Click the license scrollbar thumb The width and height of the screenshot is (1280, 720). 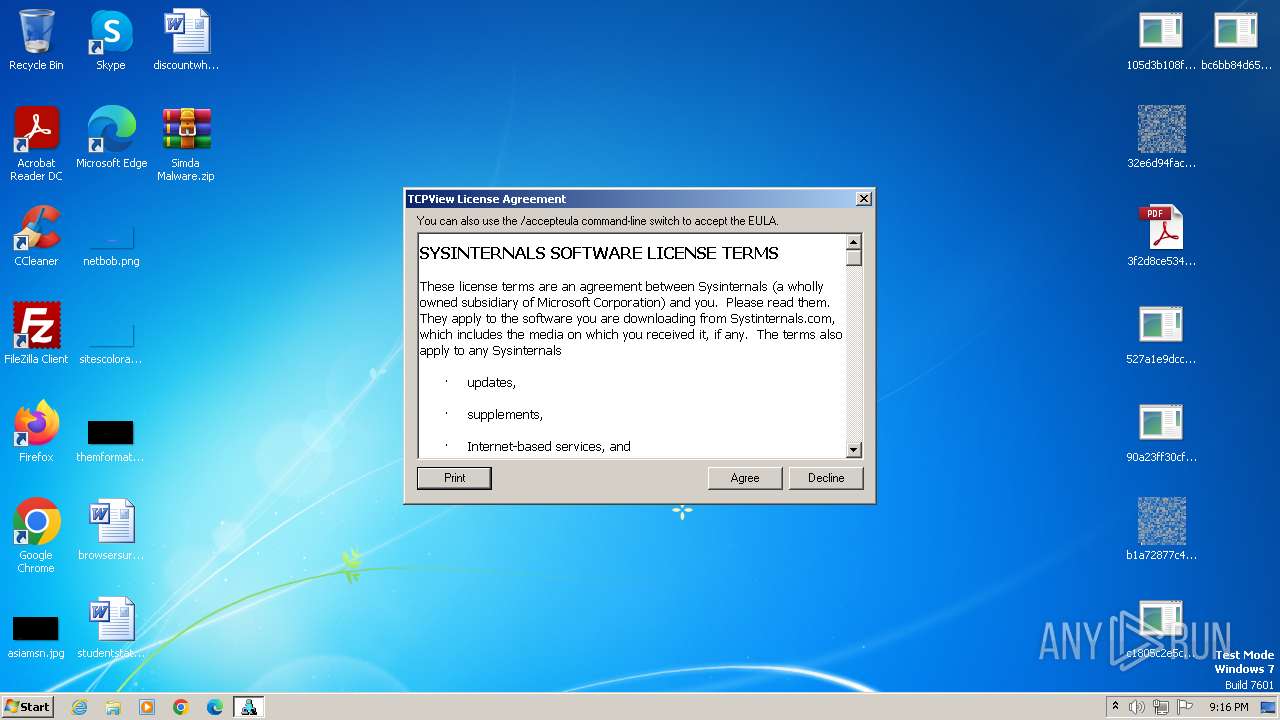[853, 257]
